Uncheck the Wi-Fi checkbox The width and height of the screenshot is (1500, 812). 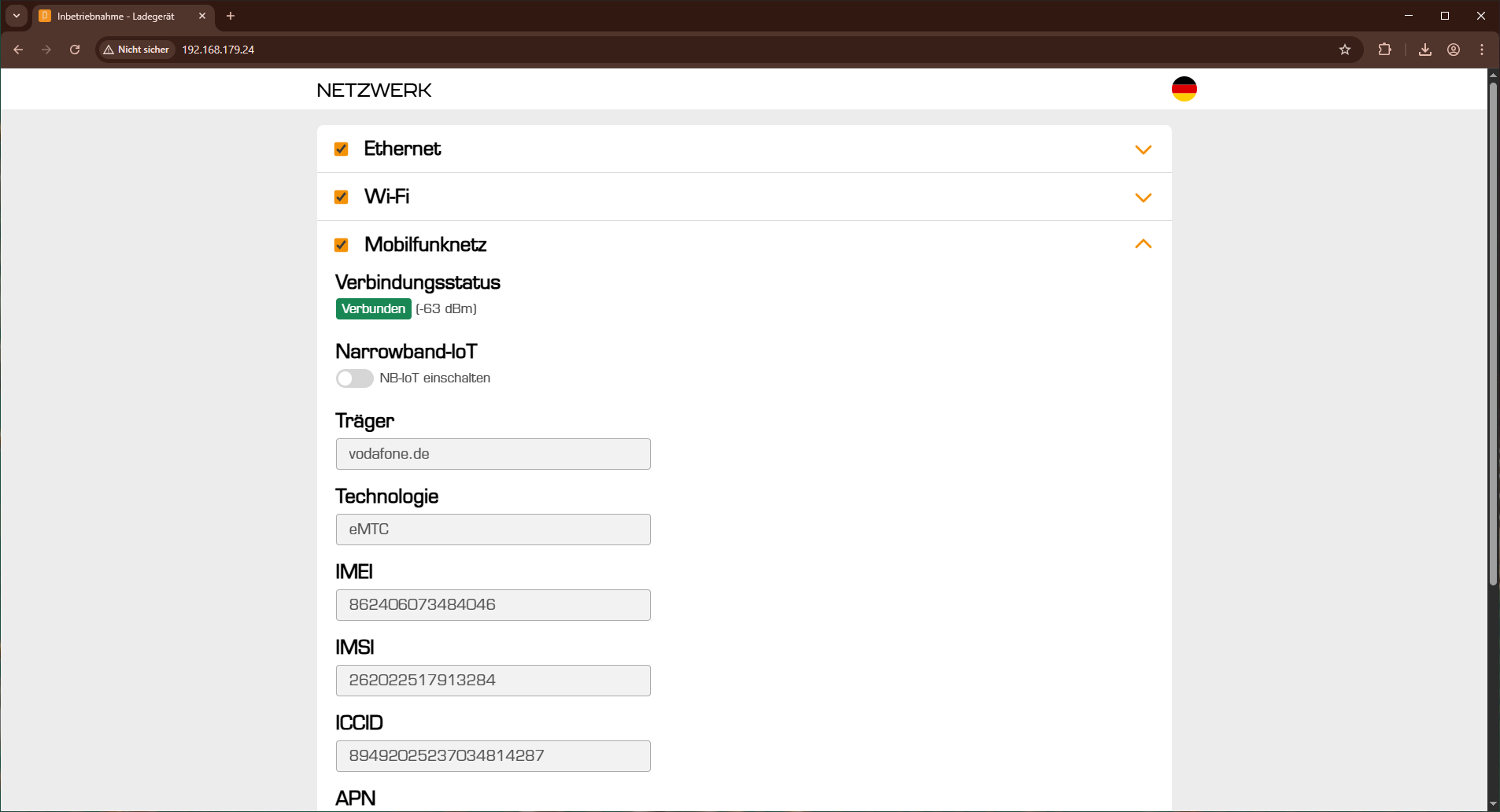coord(342,197)
